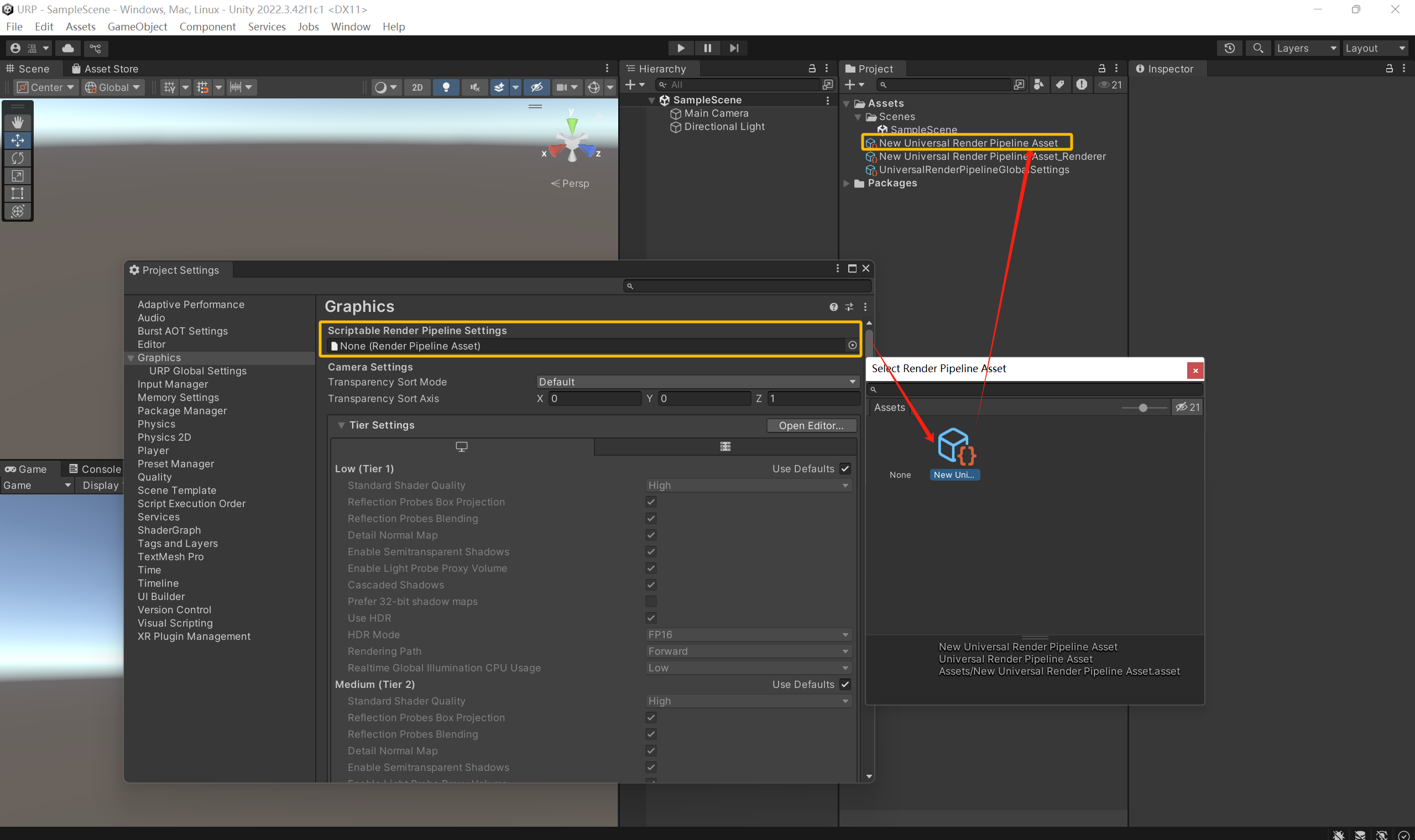This screenshot has width=1415, height=840.
Task: Select Quality in Project Settings list
Action: (x=154, y=477)
